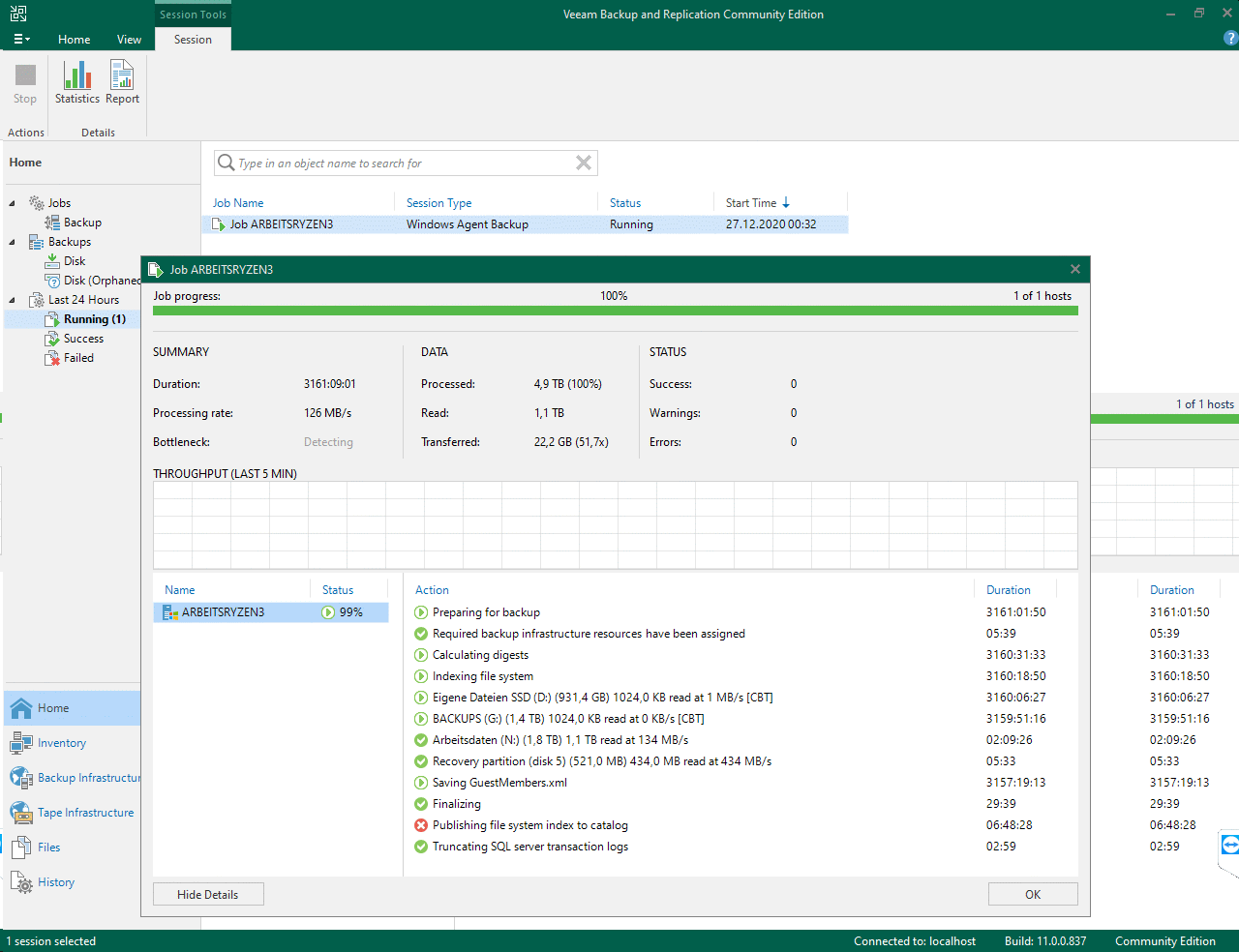1239x952 pixels.
Task: Open the Files navigation pane
Action: [x=73, y=848]
